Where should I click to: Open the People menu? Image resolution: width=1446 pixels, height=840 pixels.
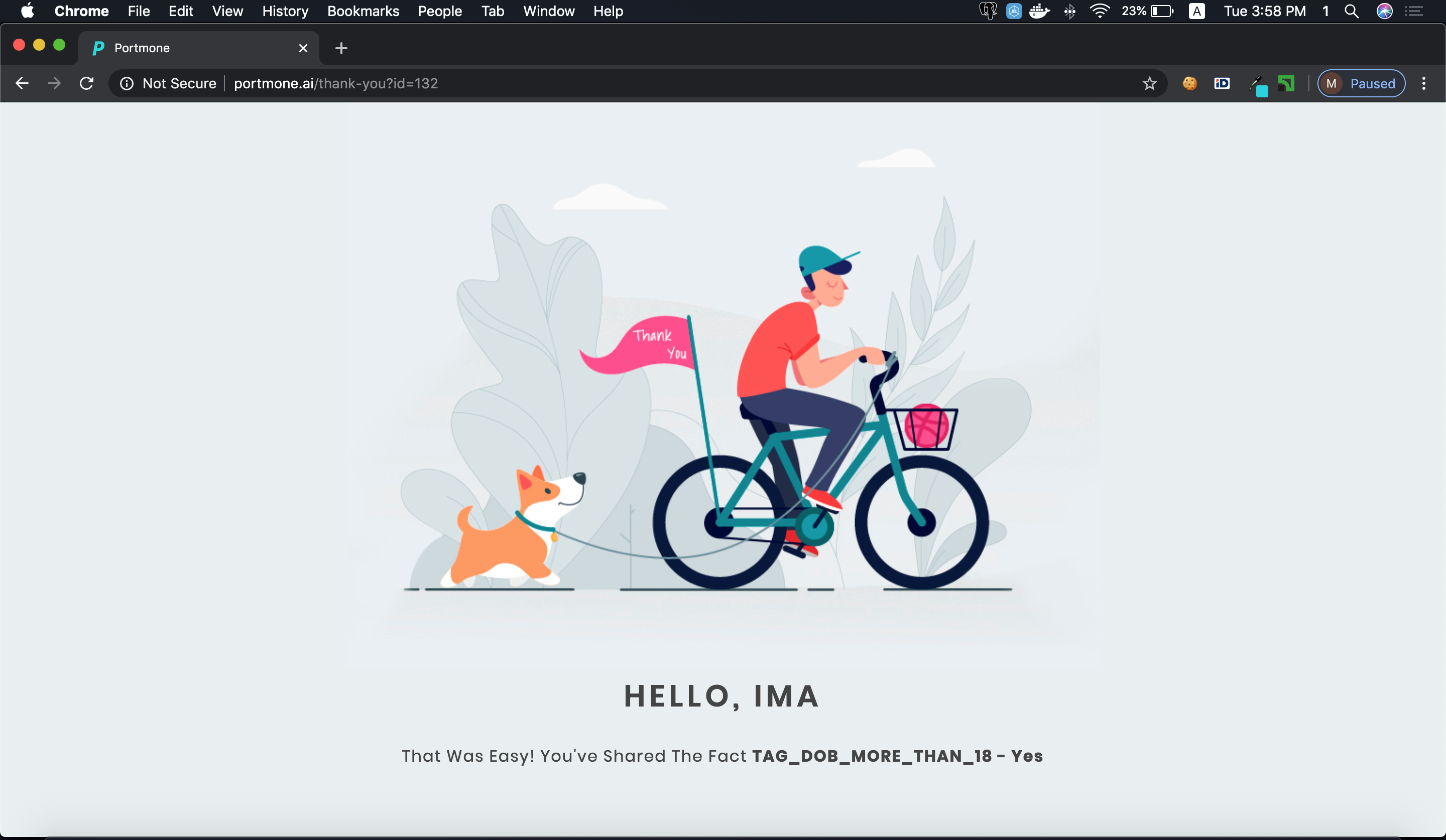tap(439, 11)
